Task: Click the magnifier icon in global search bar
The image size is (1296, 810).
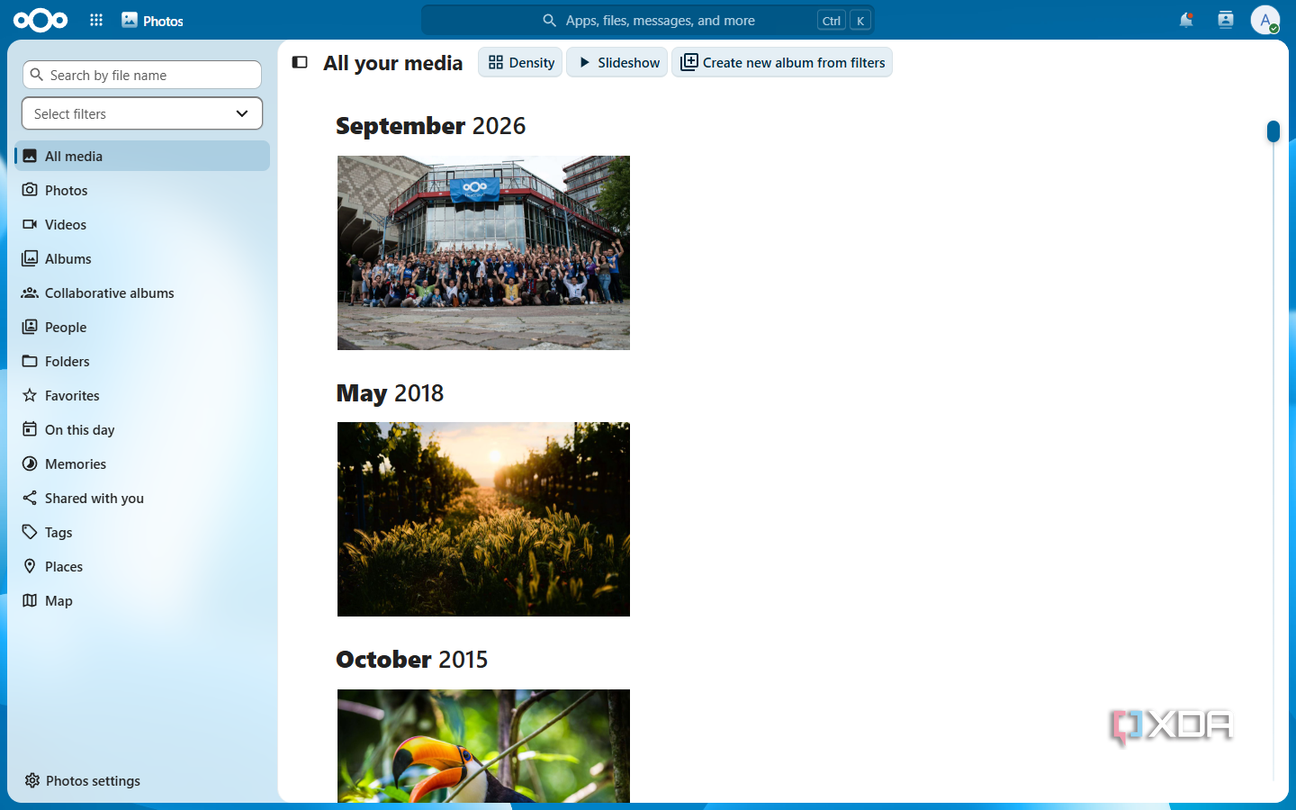Action: tap(549, 20)
